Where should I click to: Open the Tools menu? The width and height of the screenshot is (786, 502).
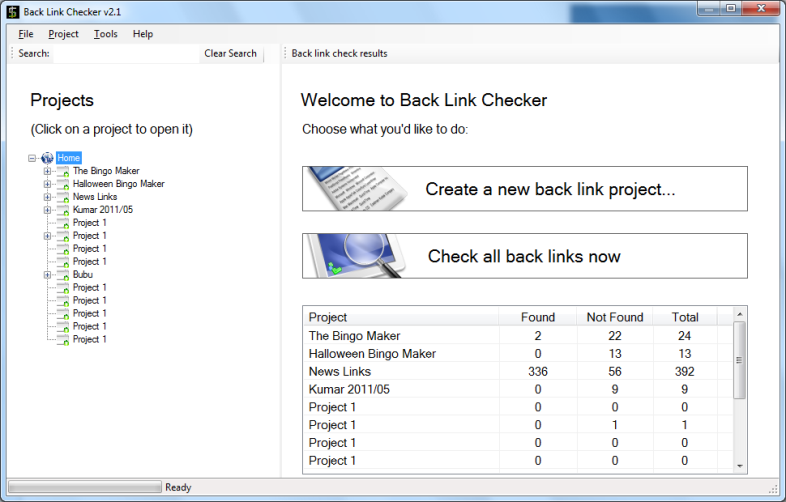pos(105,34)
